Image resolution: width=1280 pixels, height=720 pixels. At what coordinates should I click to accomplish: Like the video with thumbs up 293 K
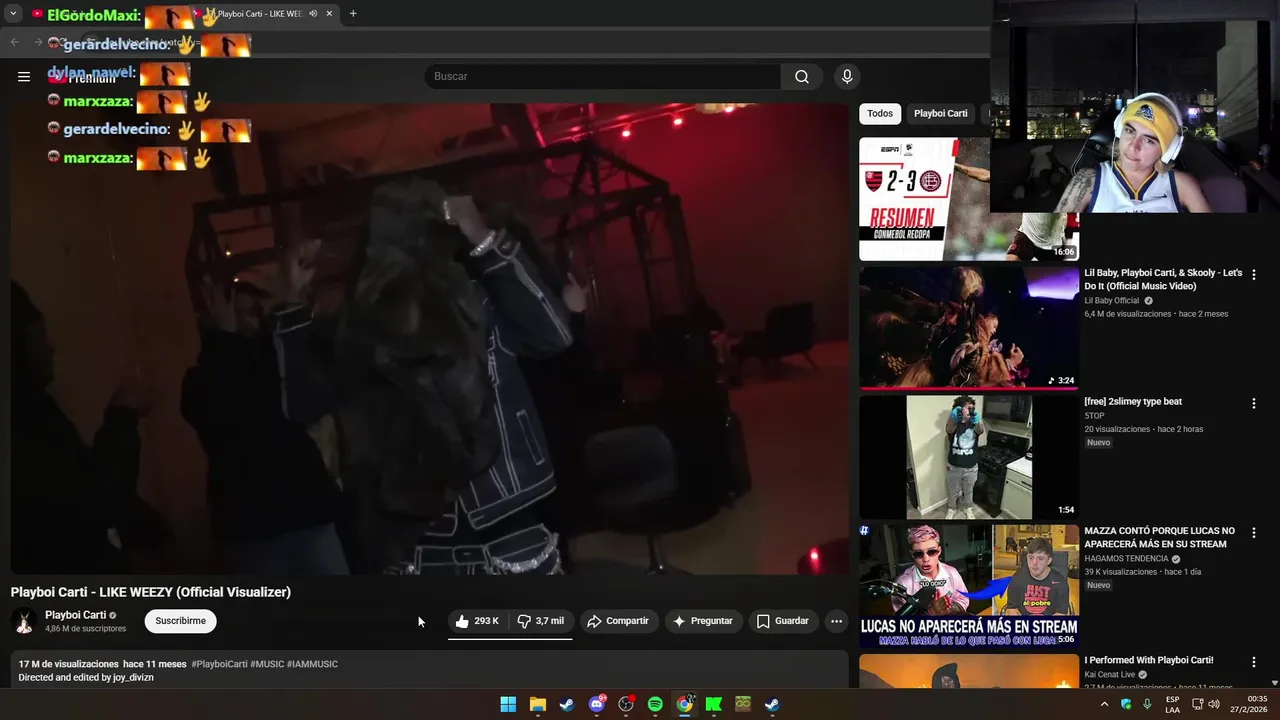pos(477,621)
